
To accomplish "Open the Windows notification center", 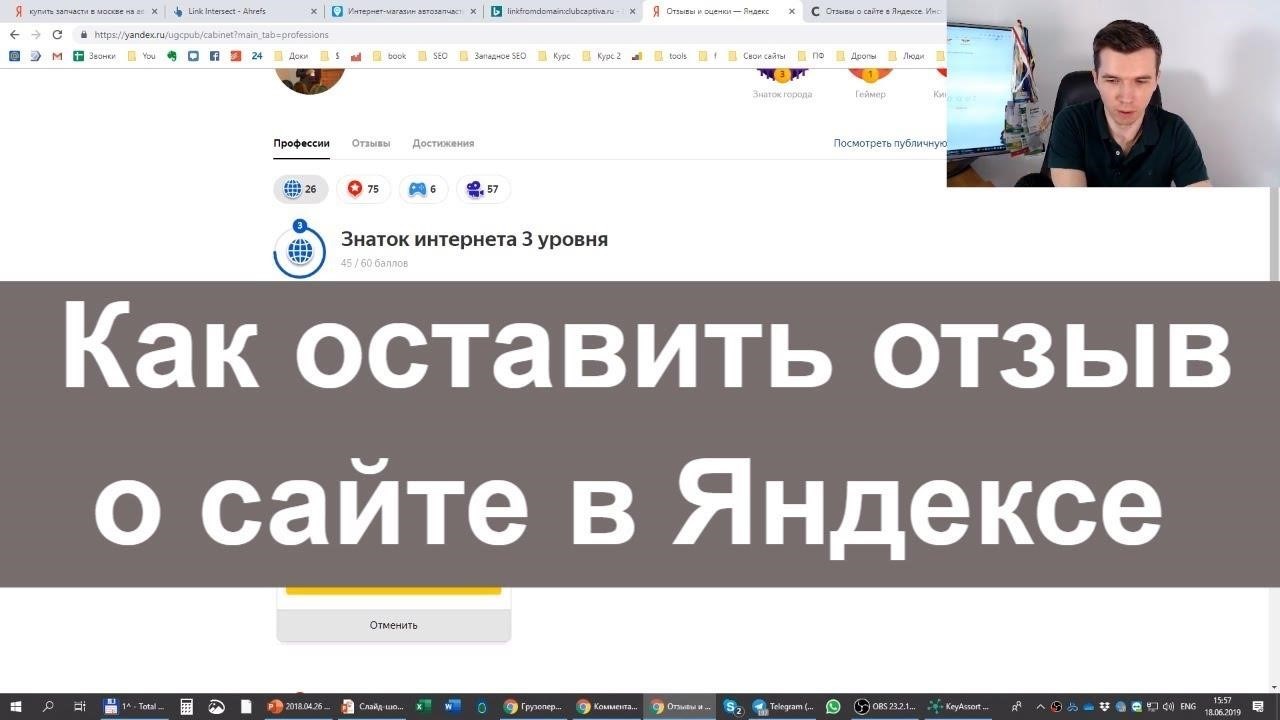I will click(x=1259, y=706).
